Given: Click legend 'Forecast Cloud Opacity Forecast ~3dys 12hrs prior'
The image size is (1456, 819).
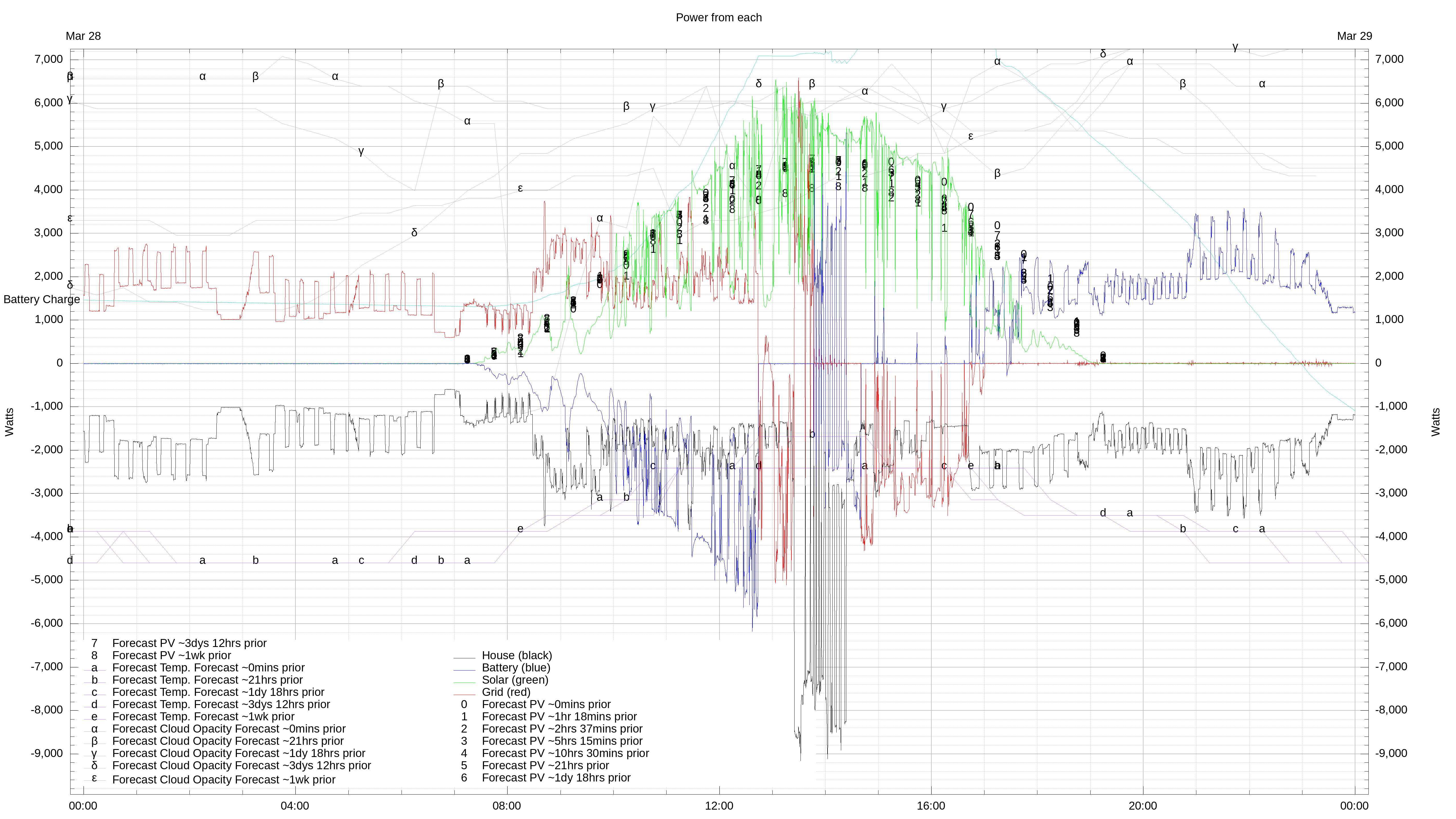Looking at the screenshot, I should coord(241,765).
